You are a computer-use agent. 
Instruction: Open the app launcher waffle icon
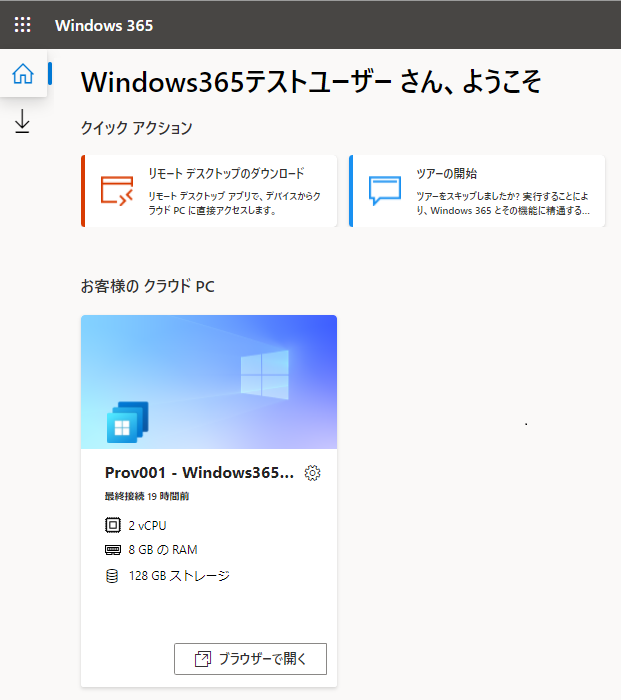(x=22, y=25)
